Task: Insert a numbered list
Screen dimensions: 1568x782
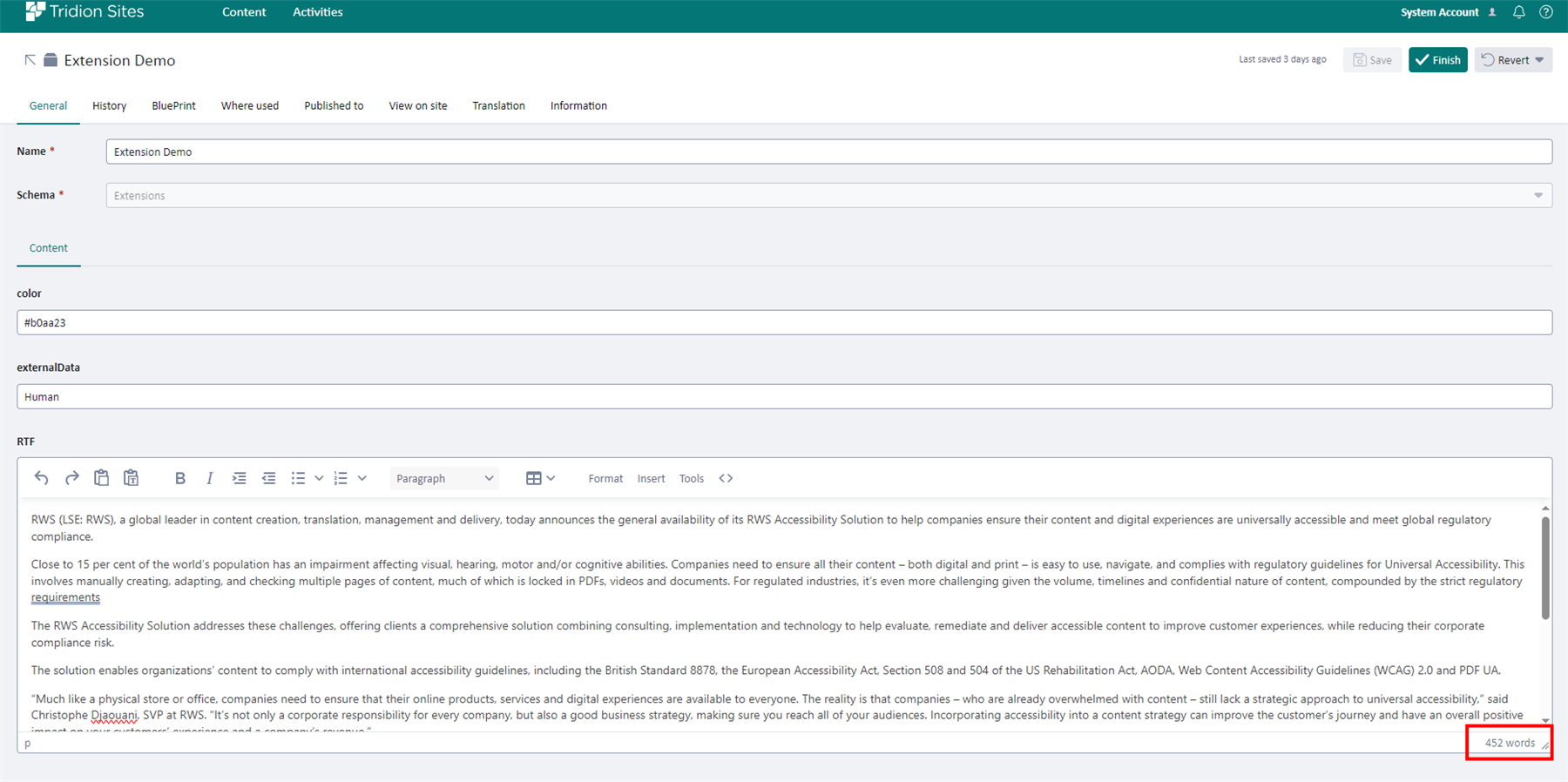Action: 341,478
